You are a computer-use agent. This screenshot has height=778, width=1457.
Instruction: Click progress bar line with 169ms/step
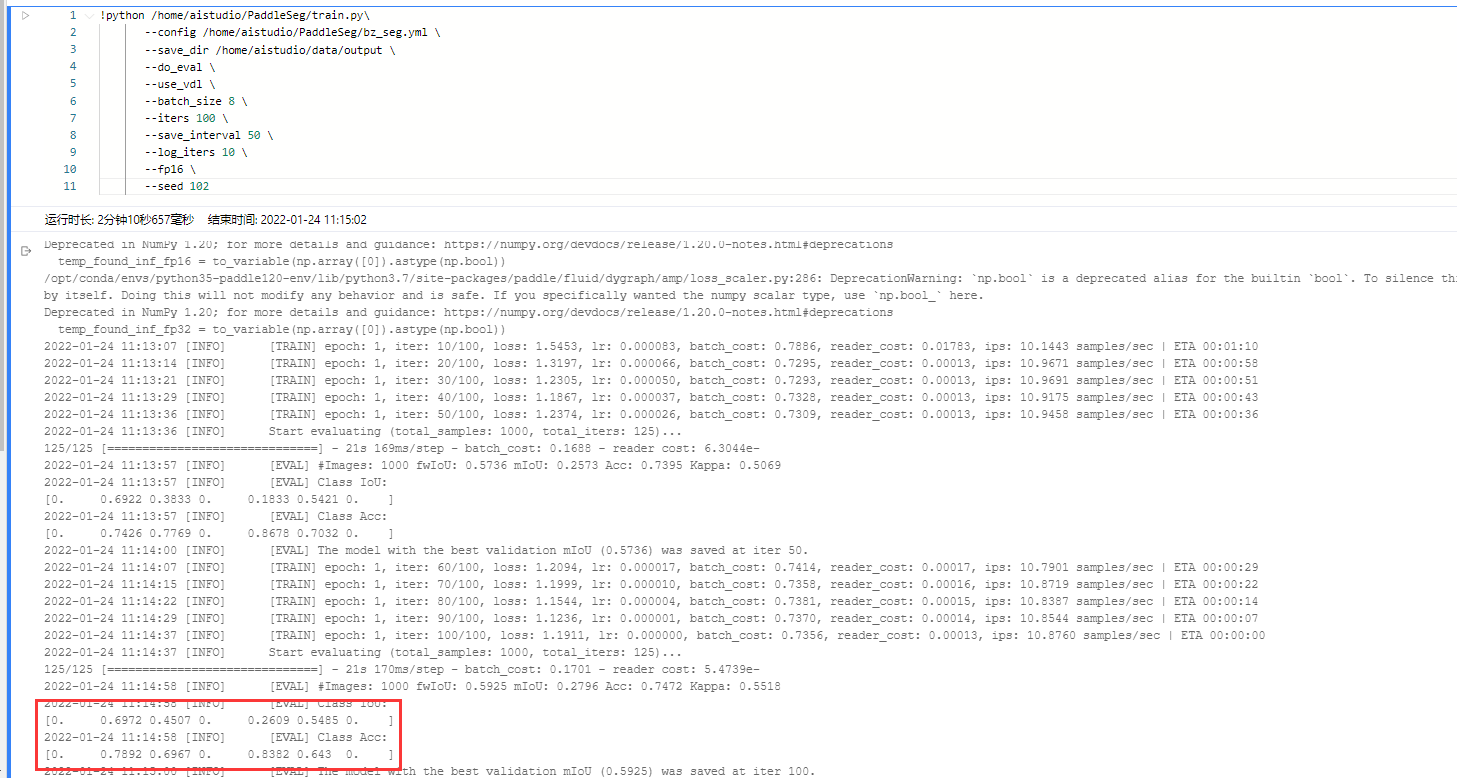[402, 448]
